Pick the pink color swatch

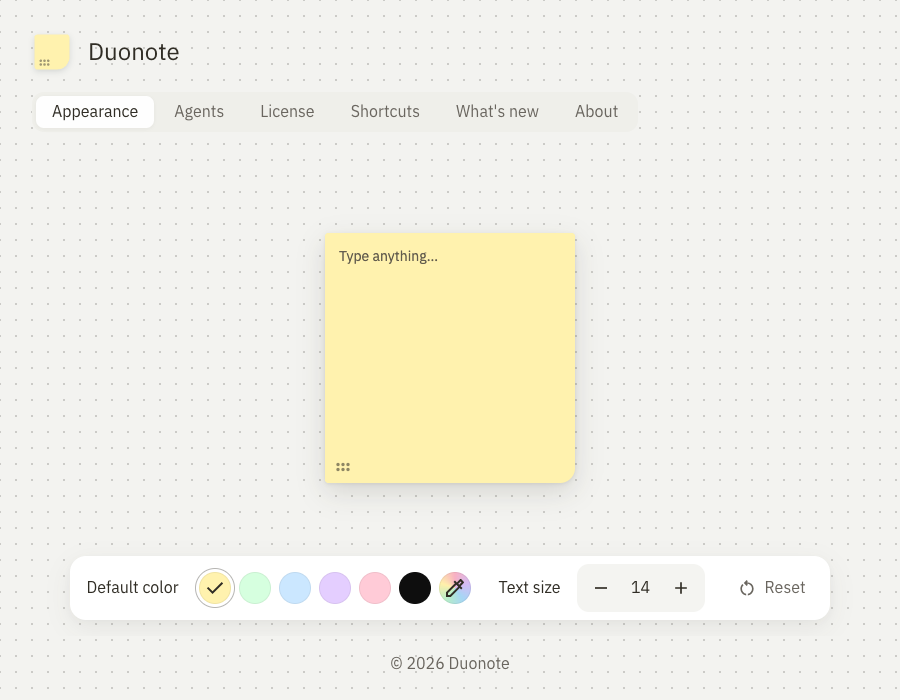(x=375, y=588)
